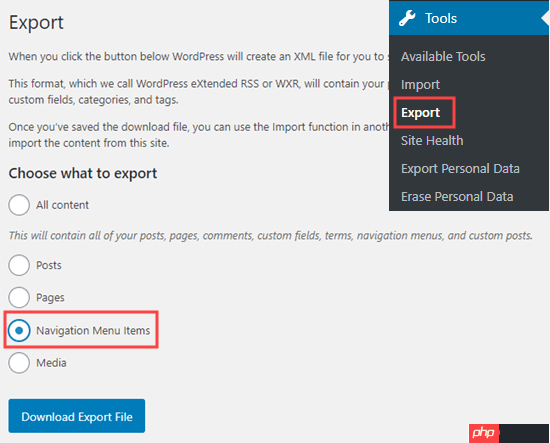The height and width of the screenshot is (443, 550).
Task: Click the Export page heading
Action: pyautogui.click(x=36, y=22)
